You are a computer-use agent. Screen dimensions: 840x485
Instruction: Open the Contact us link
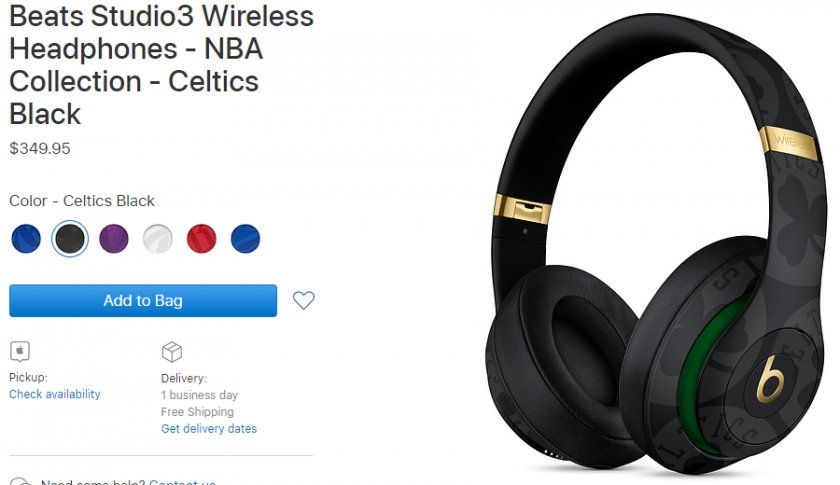coord(183,481)
